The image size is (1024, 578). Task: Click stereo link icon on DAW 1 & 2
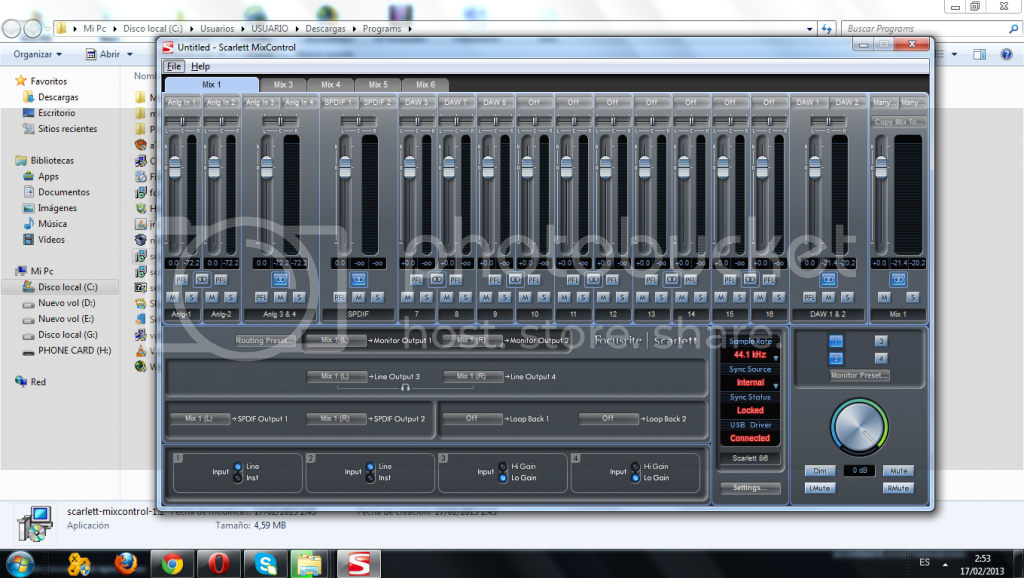point(827,279)
